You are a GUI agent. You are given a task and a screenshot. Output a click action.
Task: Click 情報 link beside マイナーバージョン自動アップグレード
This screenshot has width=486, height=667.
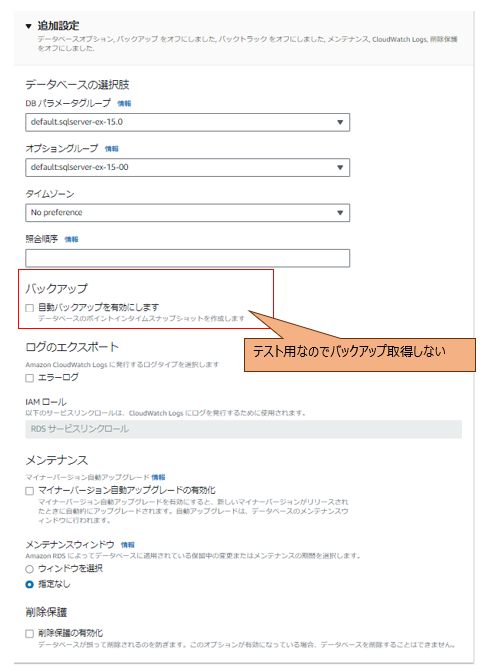159,478
